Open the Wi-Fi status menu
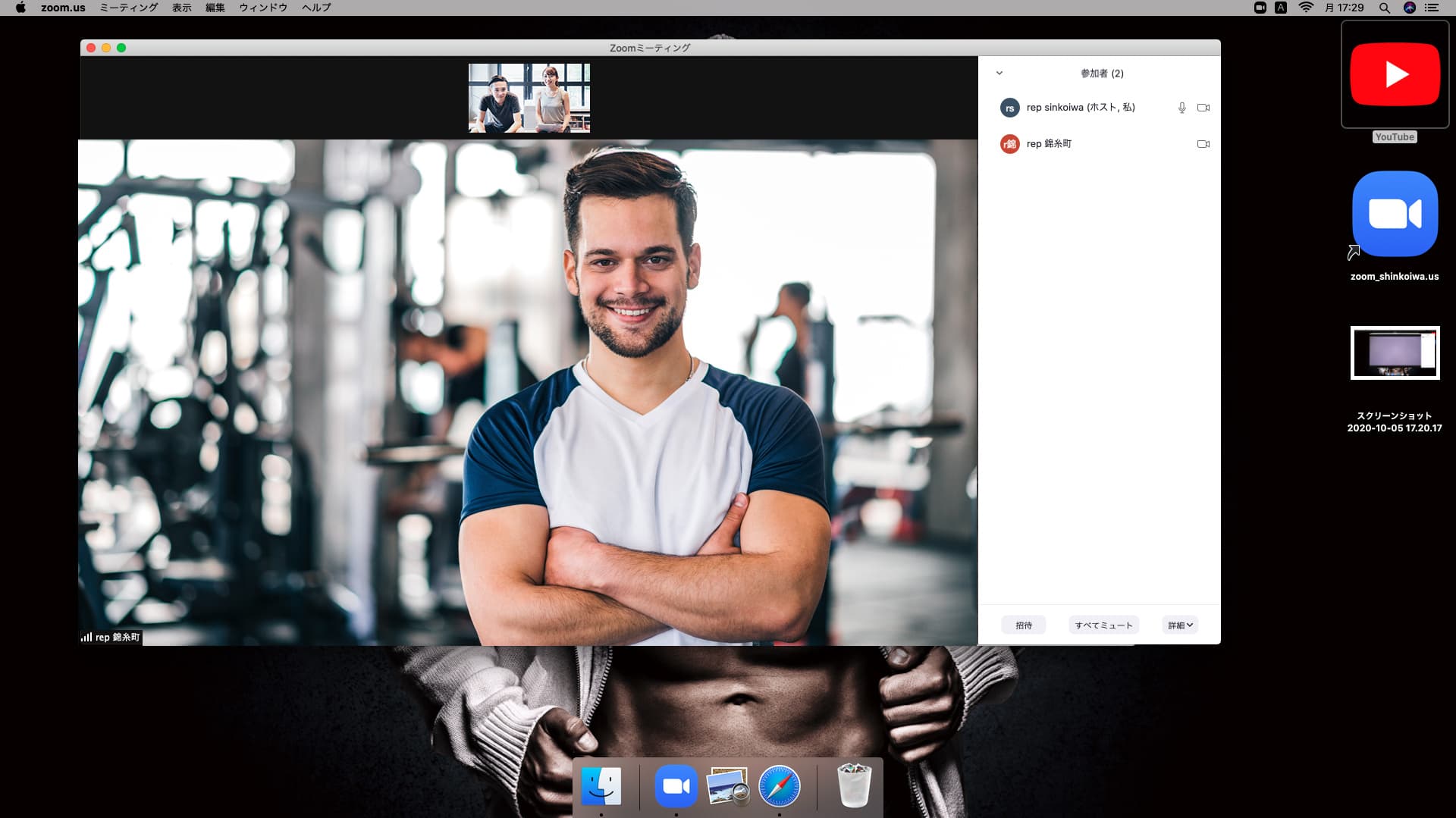The image size is (1456, 818). point(1306,8)
